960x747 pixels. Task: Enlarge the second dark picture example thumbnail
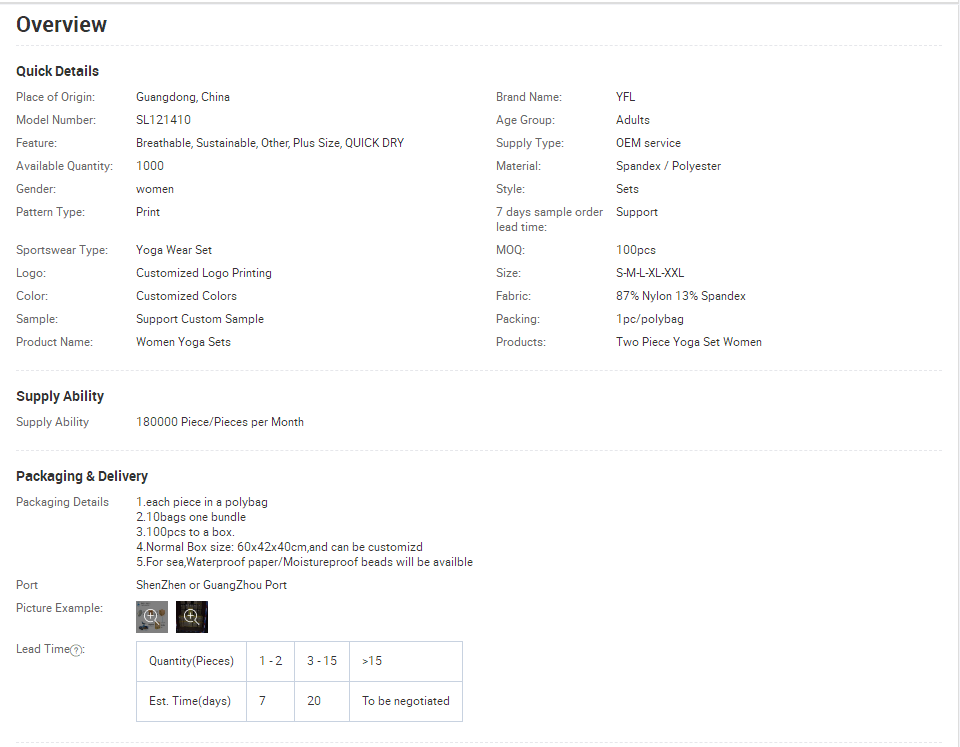[192, 617]
